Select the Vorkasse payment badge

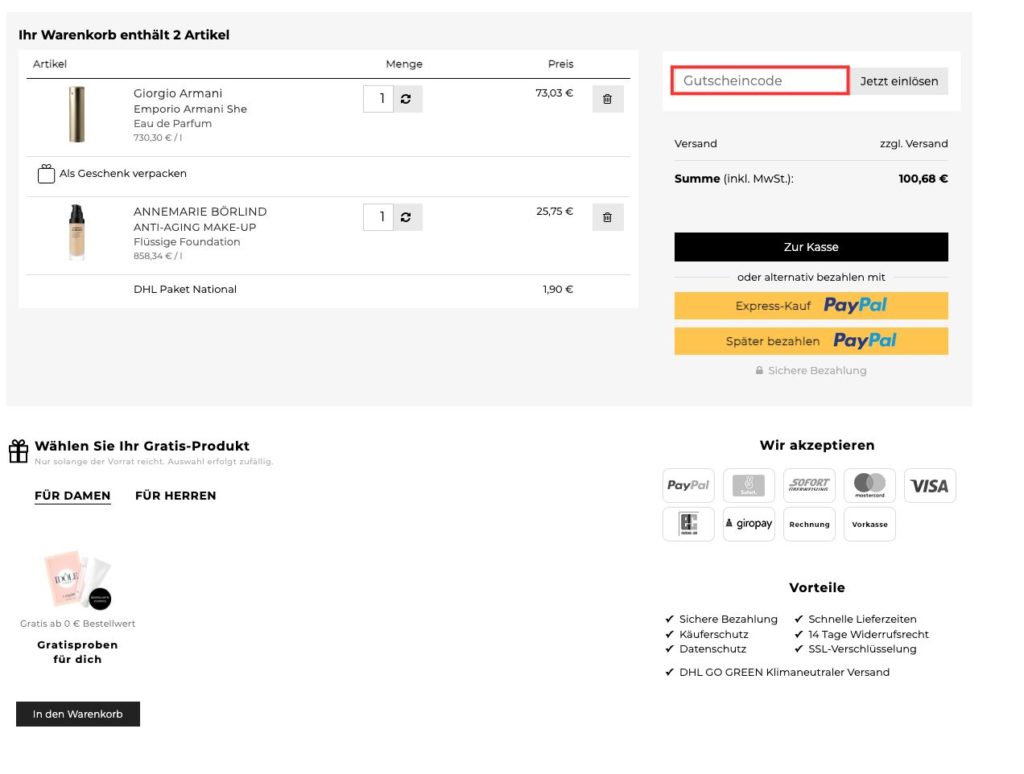869,524
